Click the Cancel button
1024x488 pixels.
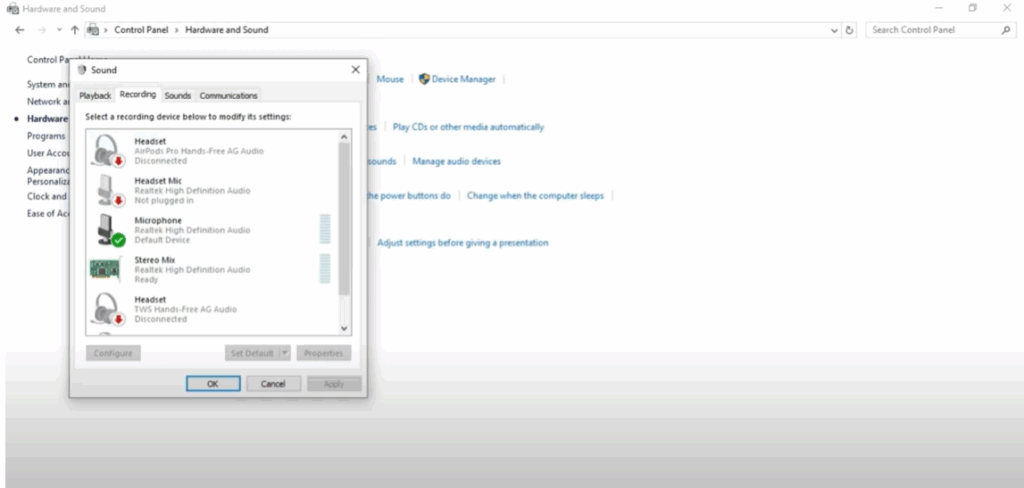(273, 383)
